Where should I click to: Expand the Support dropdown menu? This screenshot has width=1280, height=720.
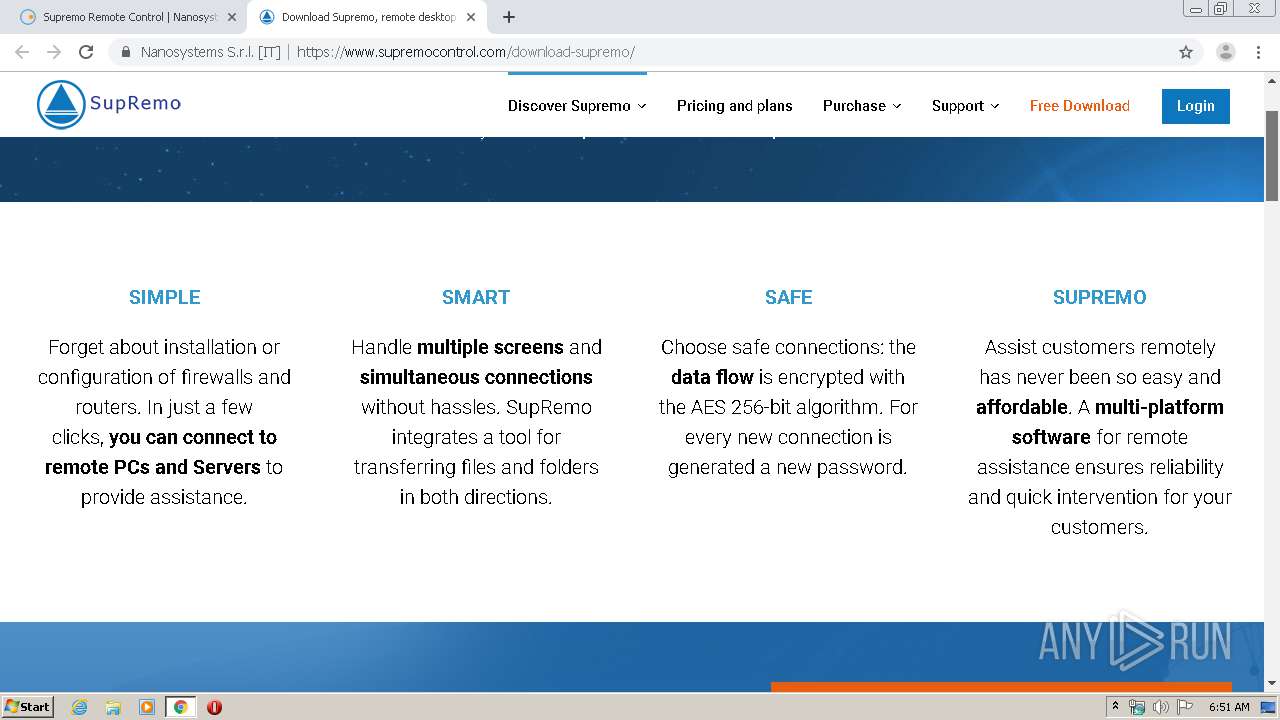coord(965,106)
